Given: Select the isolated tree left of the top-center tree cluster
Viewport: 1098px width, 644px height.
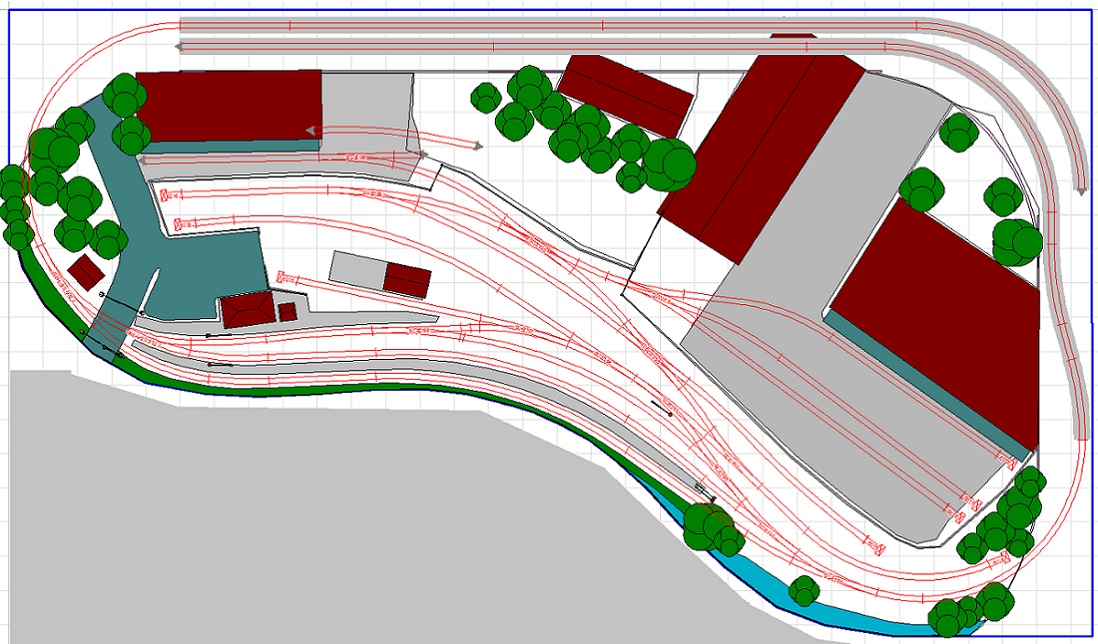Looking at the screenshot, I should pyautogui.click(x=487, y=98).
